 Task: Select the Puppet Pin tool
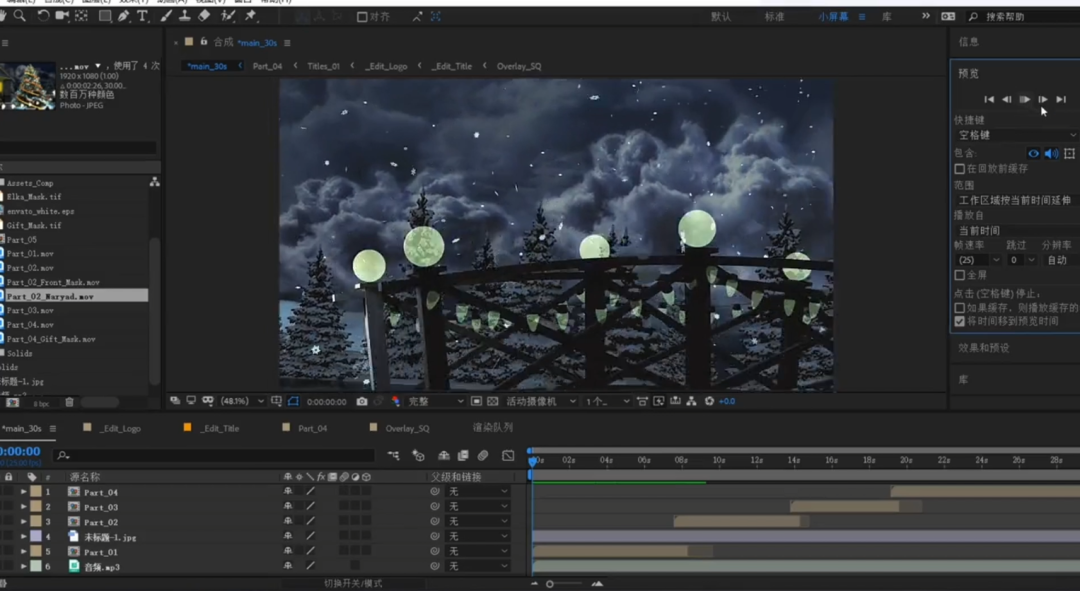[250, 16]
